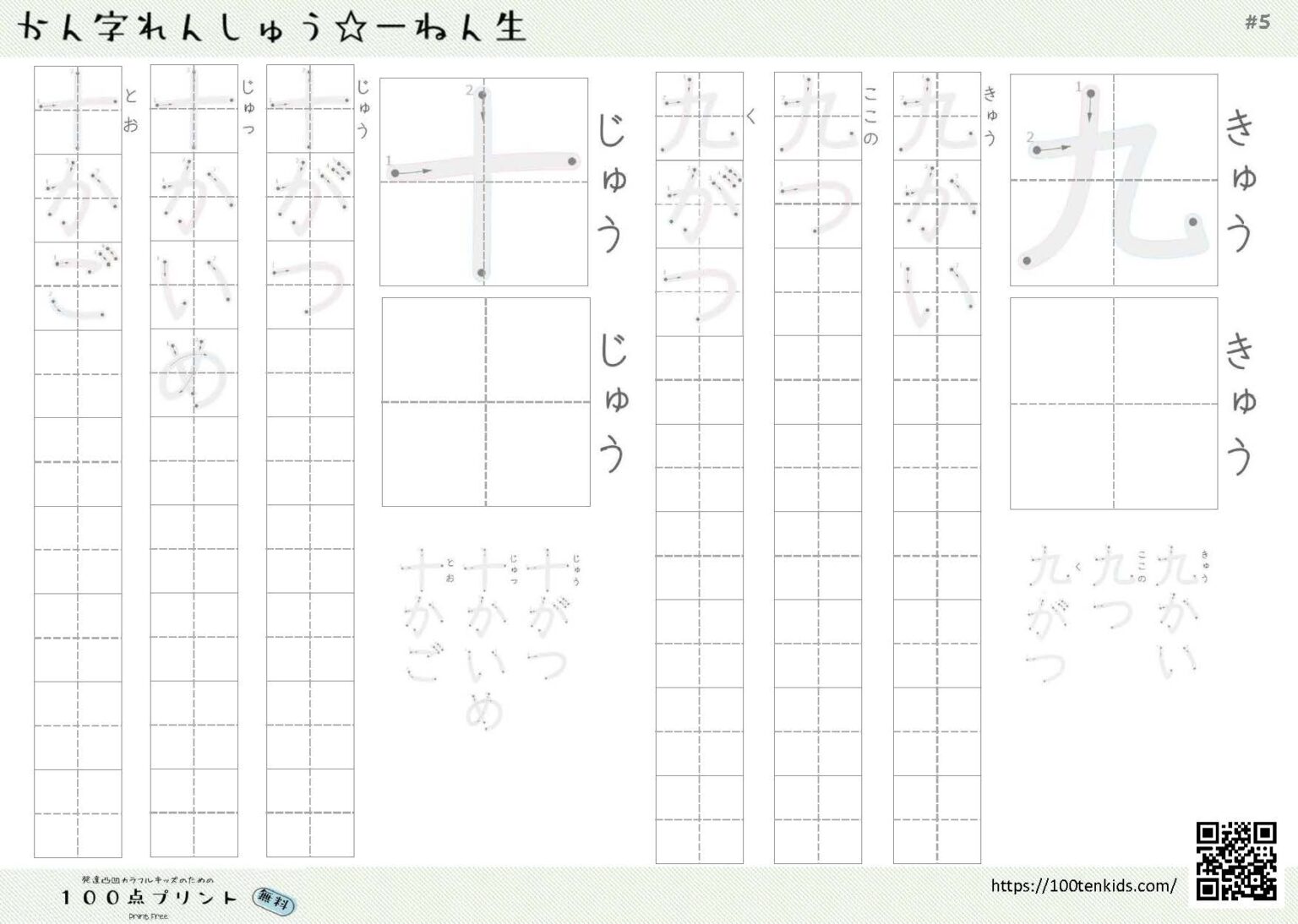Click the 無料 badge in the footer
The image size is (1298, 924).
(275, 902)
